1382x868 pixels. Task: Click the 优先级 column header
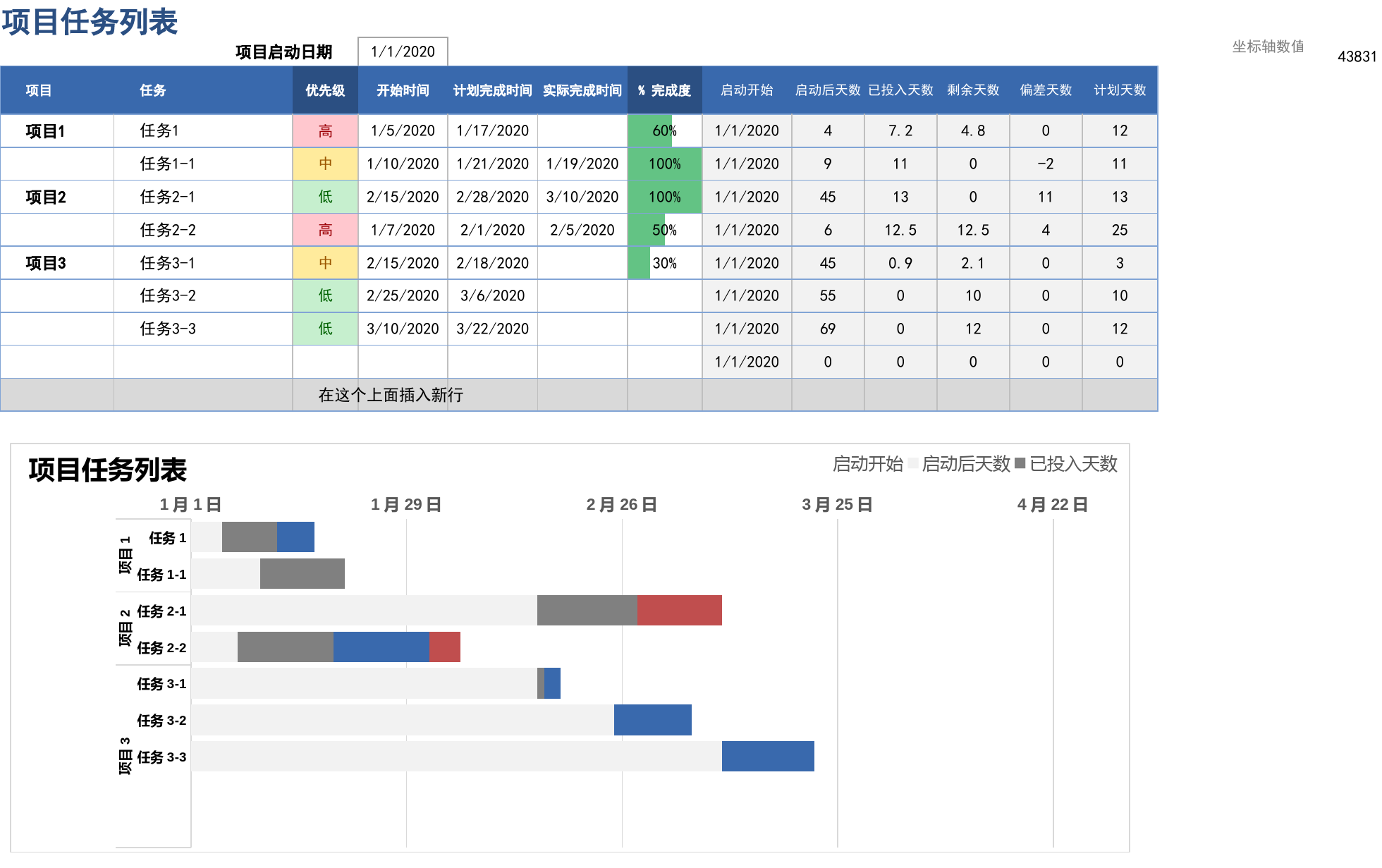(325, 90)
